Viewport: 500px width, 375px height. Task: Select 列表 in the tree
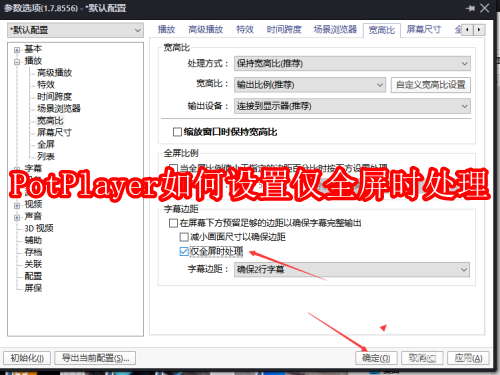tap(46, 156)
